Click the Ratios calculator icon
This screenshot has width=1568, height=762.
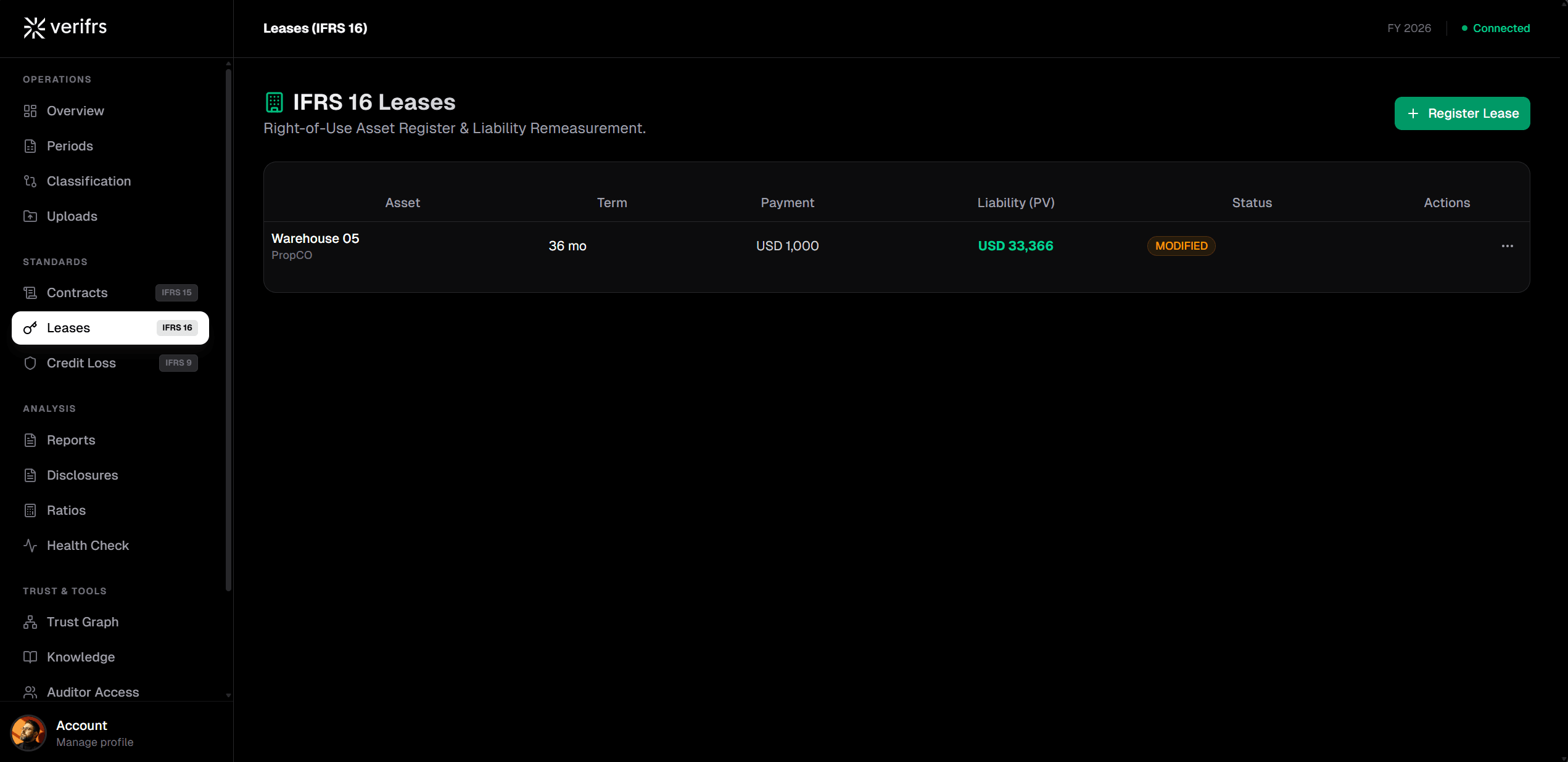pyautogui.click(x=30, y=510)
